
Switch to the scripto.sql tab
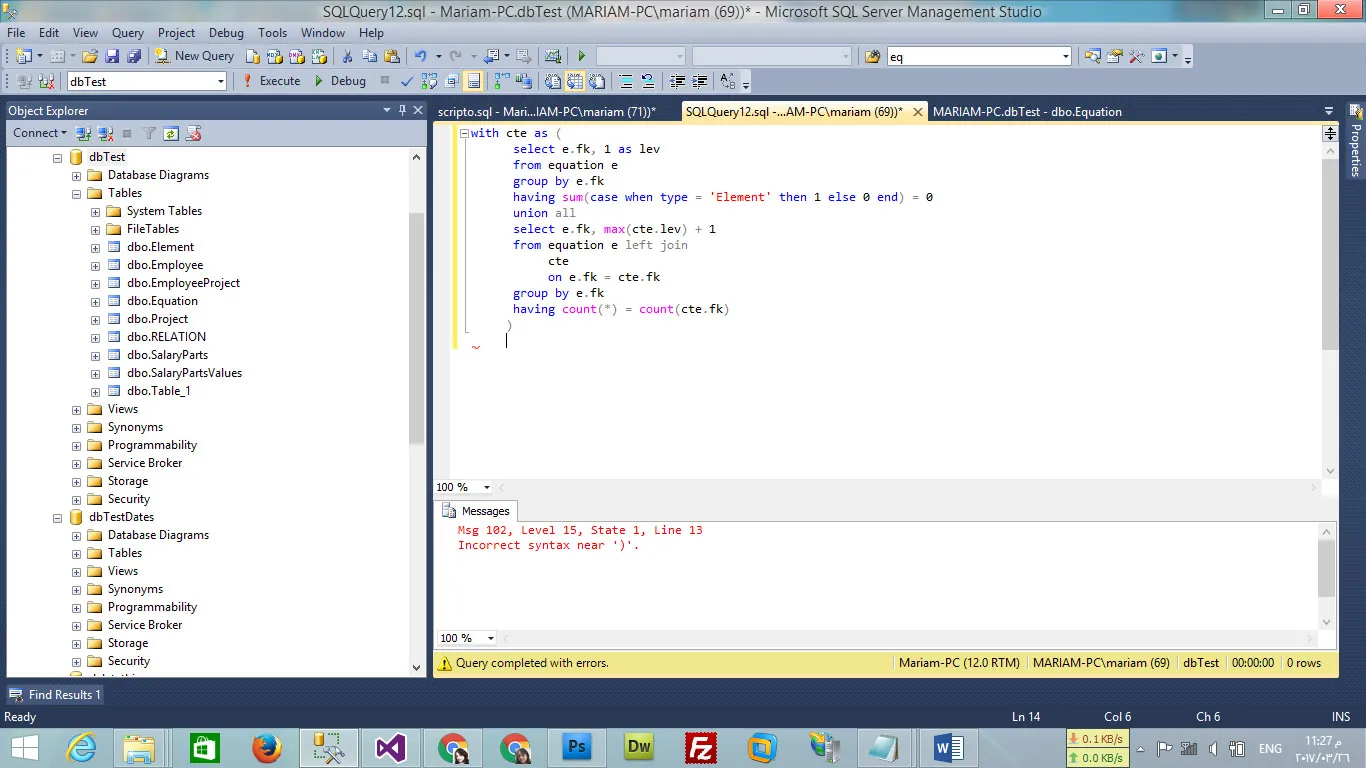click(546, 112)
